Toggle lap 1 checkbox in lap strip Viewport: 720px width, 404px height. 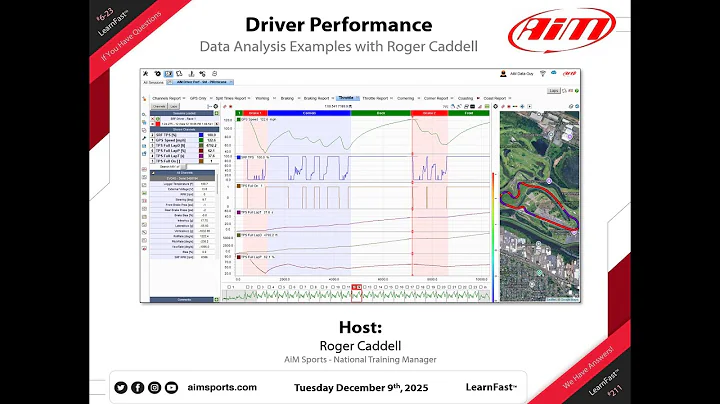(229, 287)
